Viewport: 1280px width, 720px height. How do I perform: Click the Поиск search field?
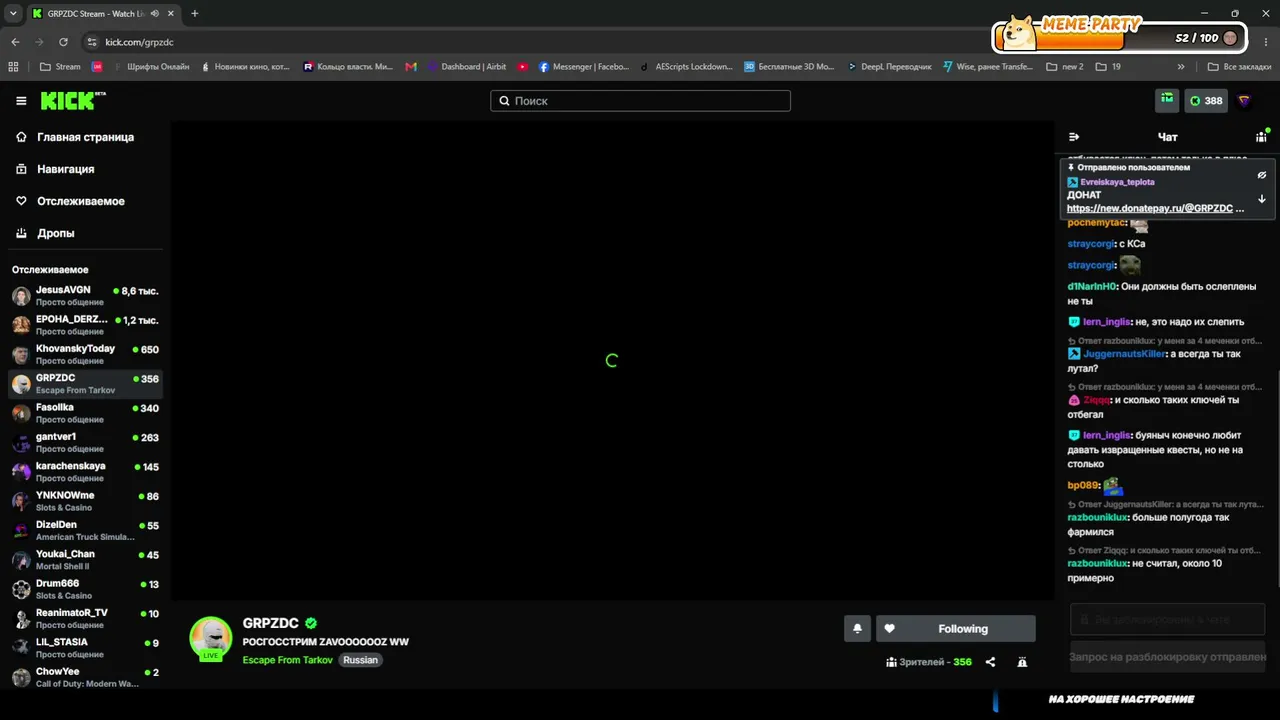click(640, 101)
